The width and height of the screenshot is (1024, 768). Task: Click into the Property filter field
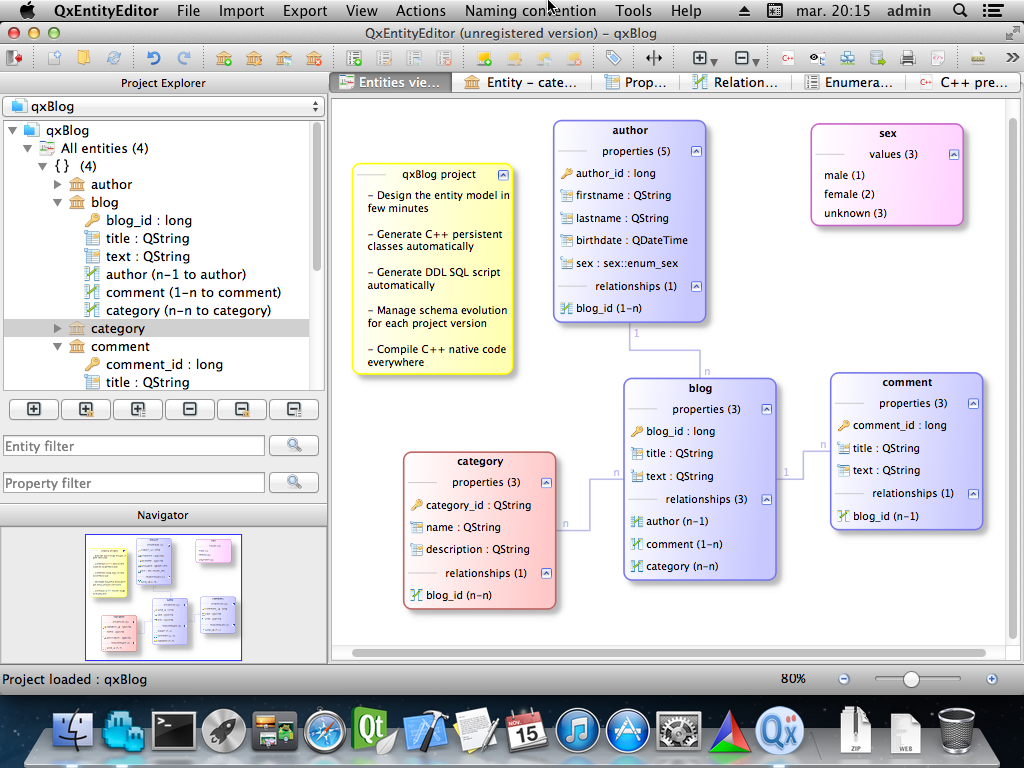[x=134, y=483]
